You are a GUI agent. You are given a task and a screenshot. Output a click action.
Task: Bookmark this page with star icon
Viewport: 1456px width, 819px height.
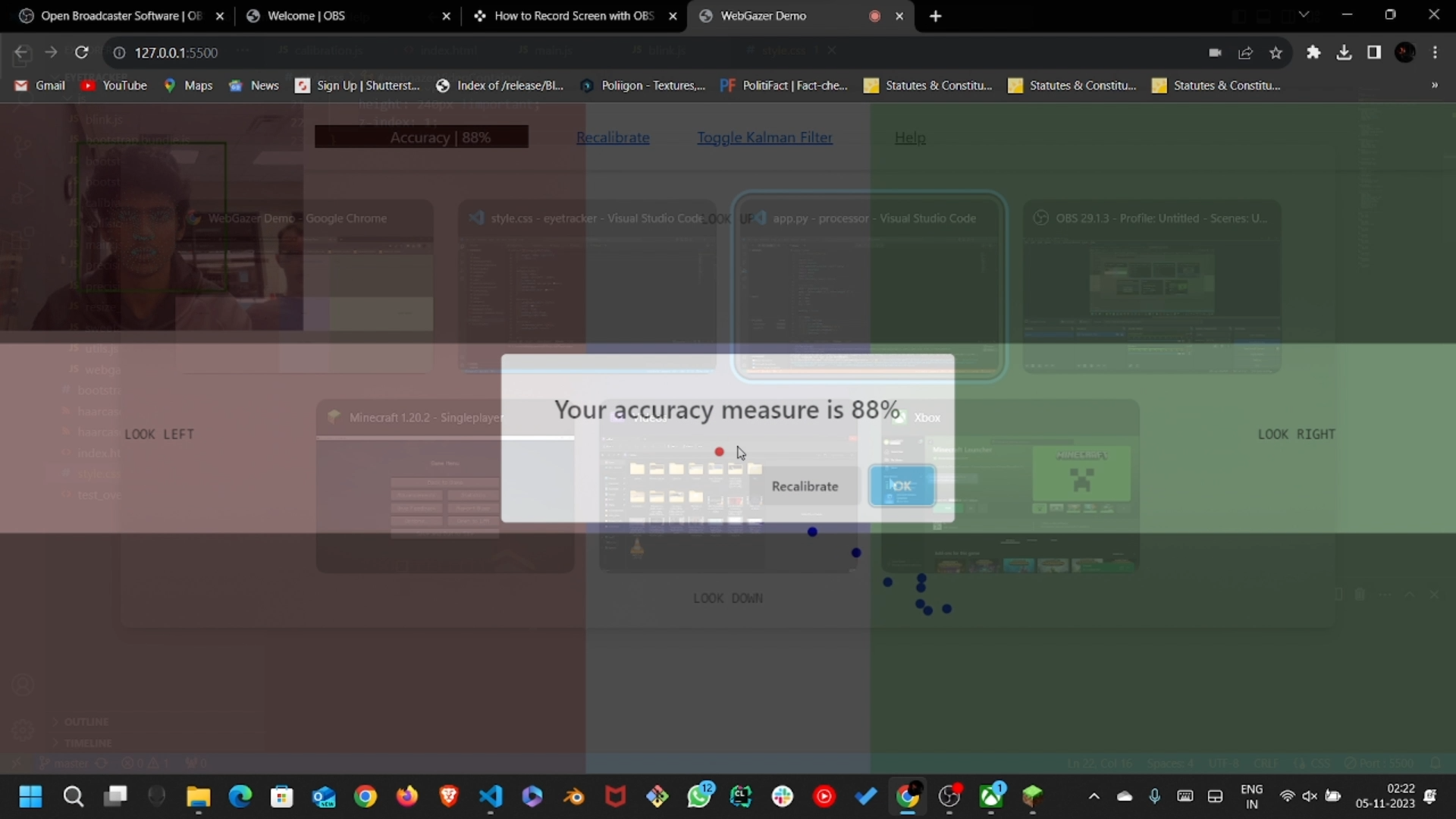coord(1276,52)
